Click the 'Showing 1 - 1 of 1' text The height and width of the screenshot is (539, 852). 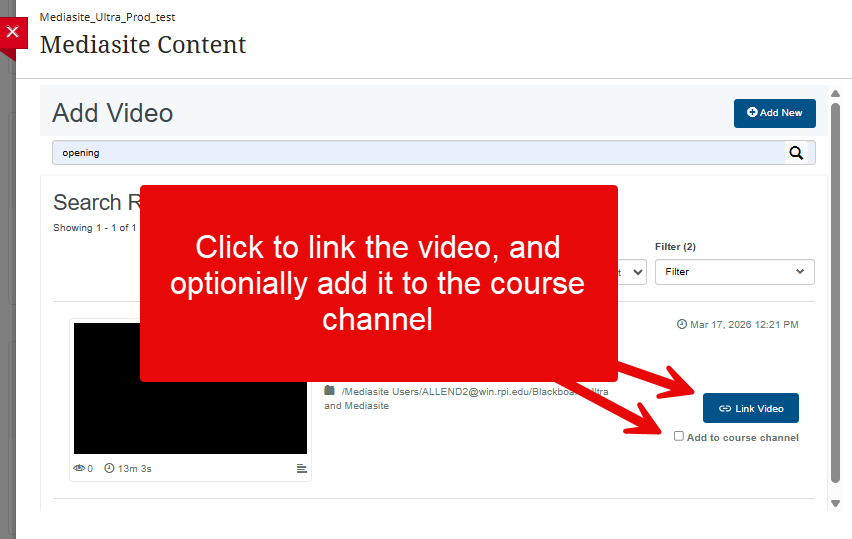pos(95,228)
